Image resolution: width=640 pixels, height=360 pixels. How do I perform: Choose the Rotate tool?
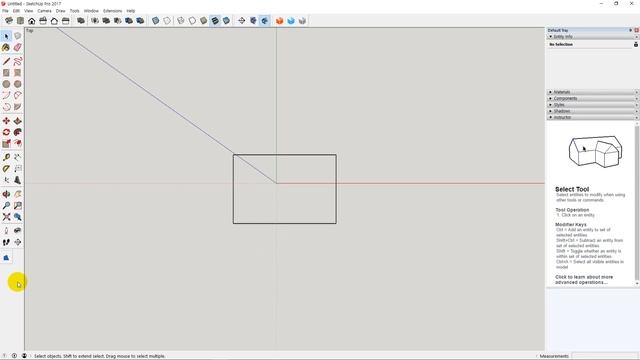6,132
